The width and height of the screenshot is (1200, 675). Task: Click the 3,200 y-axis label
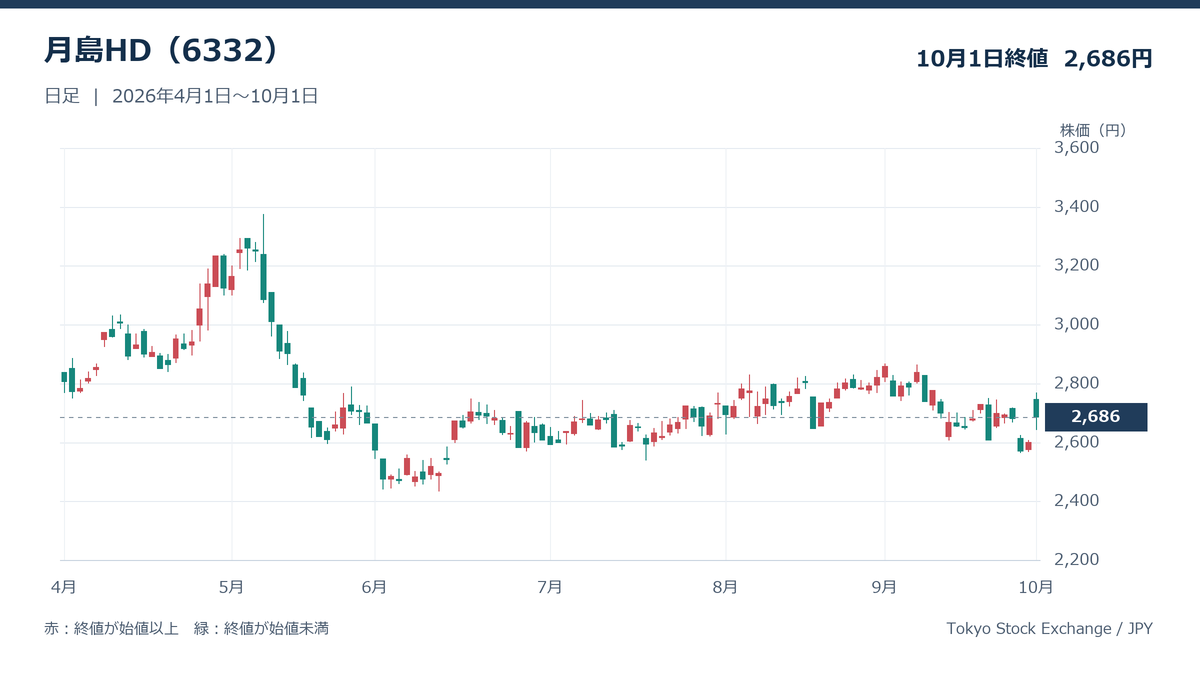pyautogui.click(x=1076, y=265)
